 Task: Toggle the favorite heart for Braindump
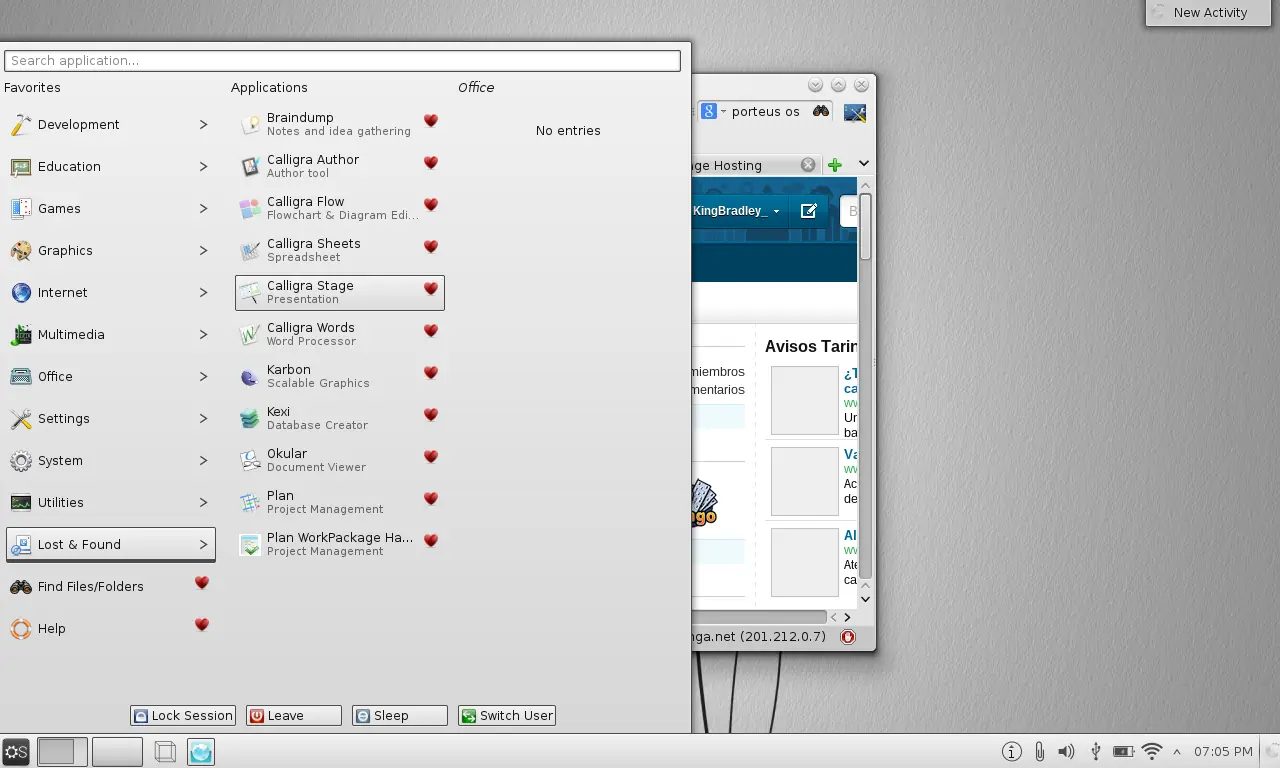(x=431, y=121)
